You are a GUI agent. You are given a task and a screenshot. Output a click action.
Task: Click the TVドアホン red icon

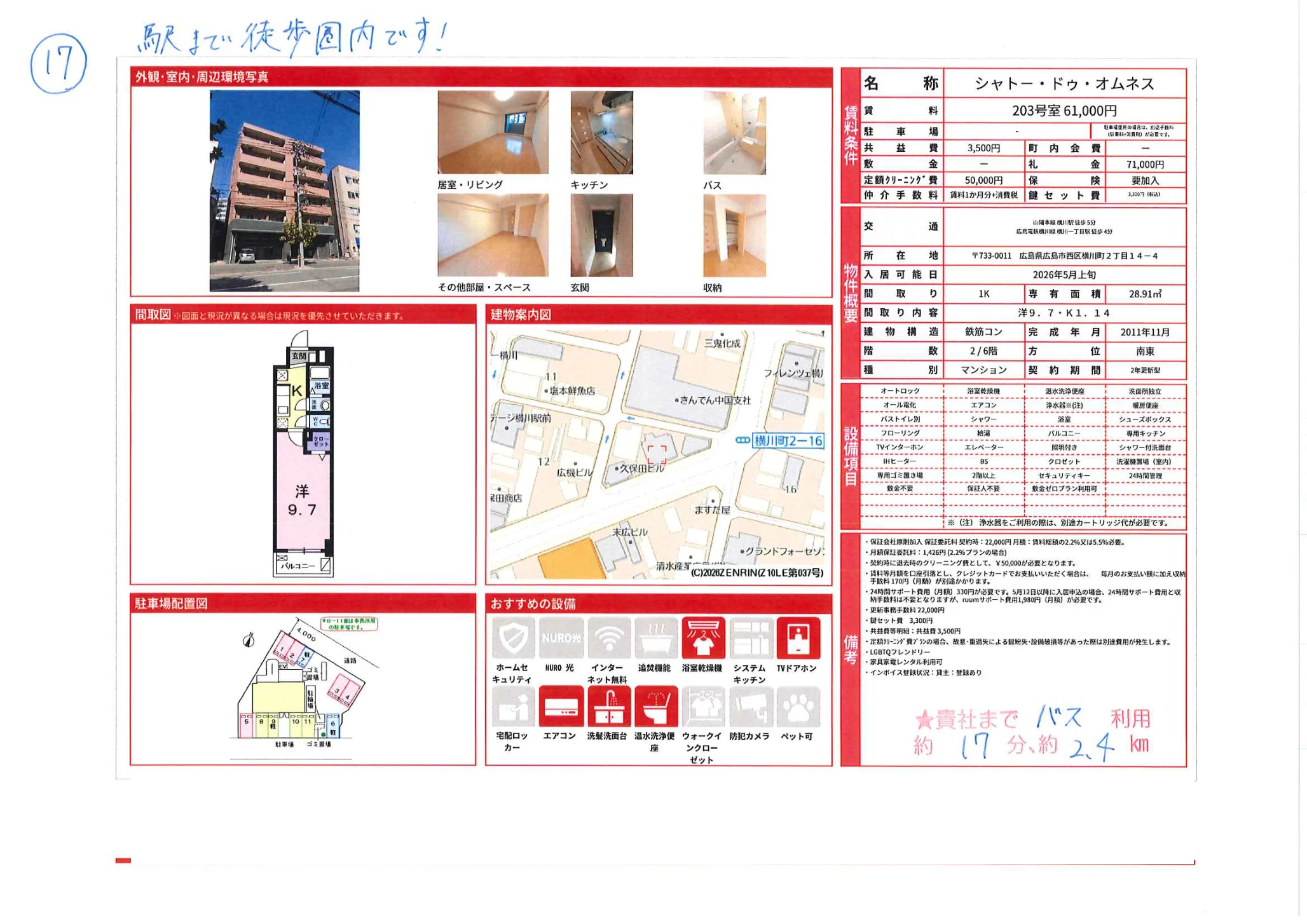(798, 638)
